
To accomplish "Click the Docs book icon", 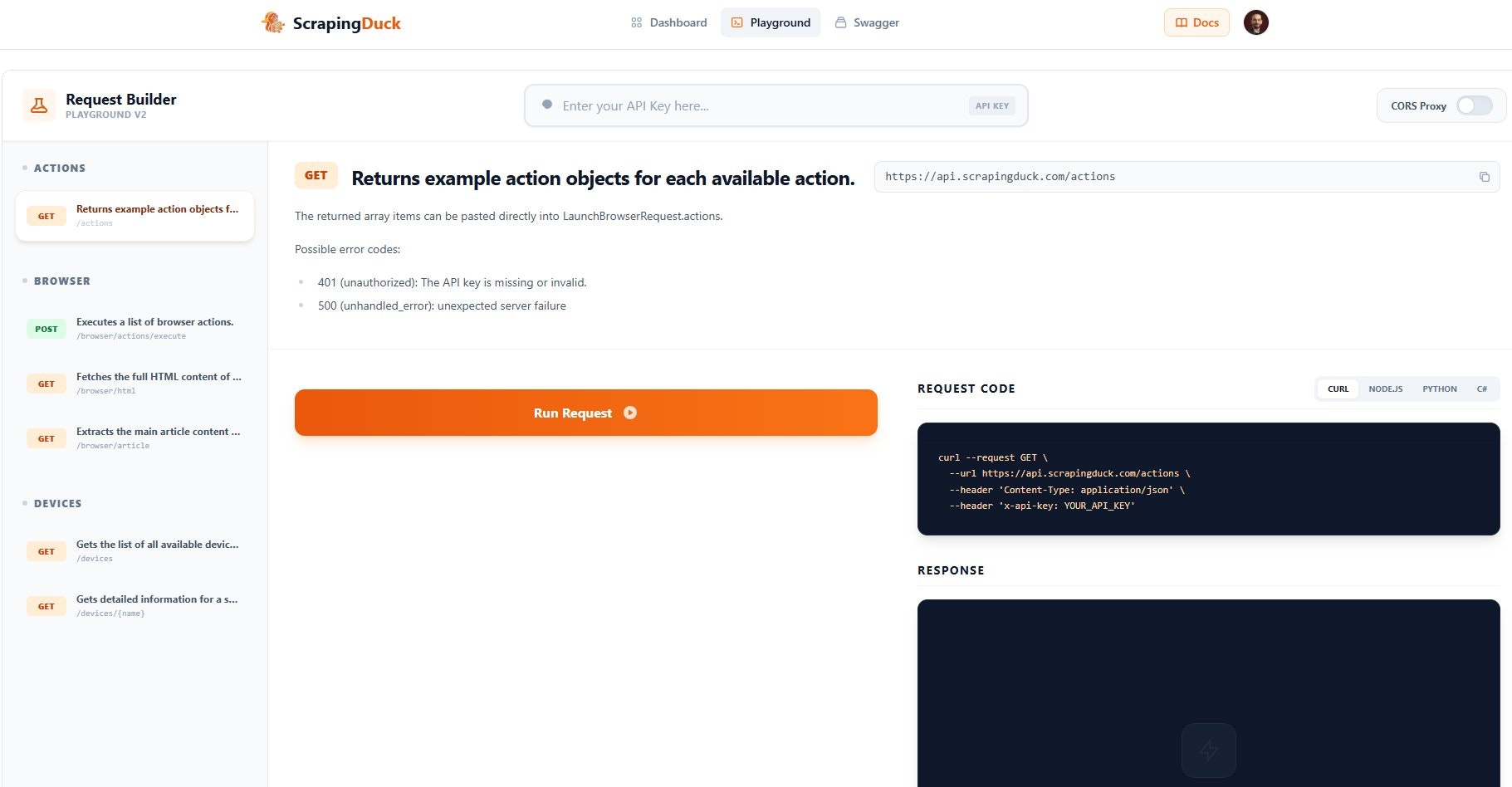I will 1181,22.
